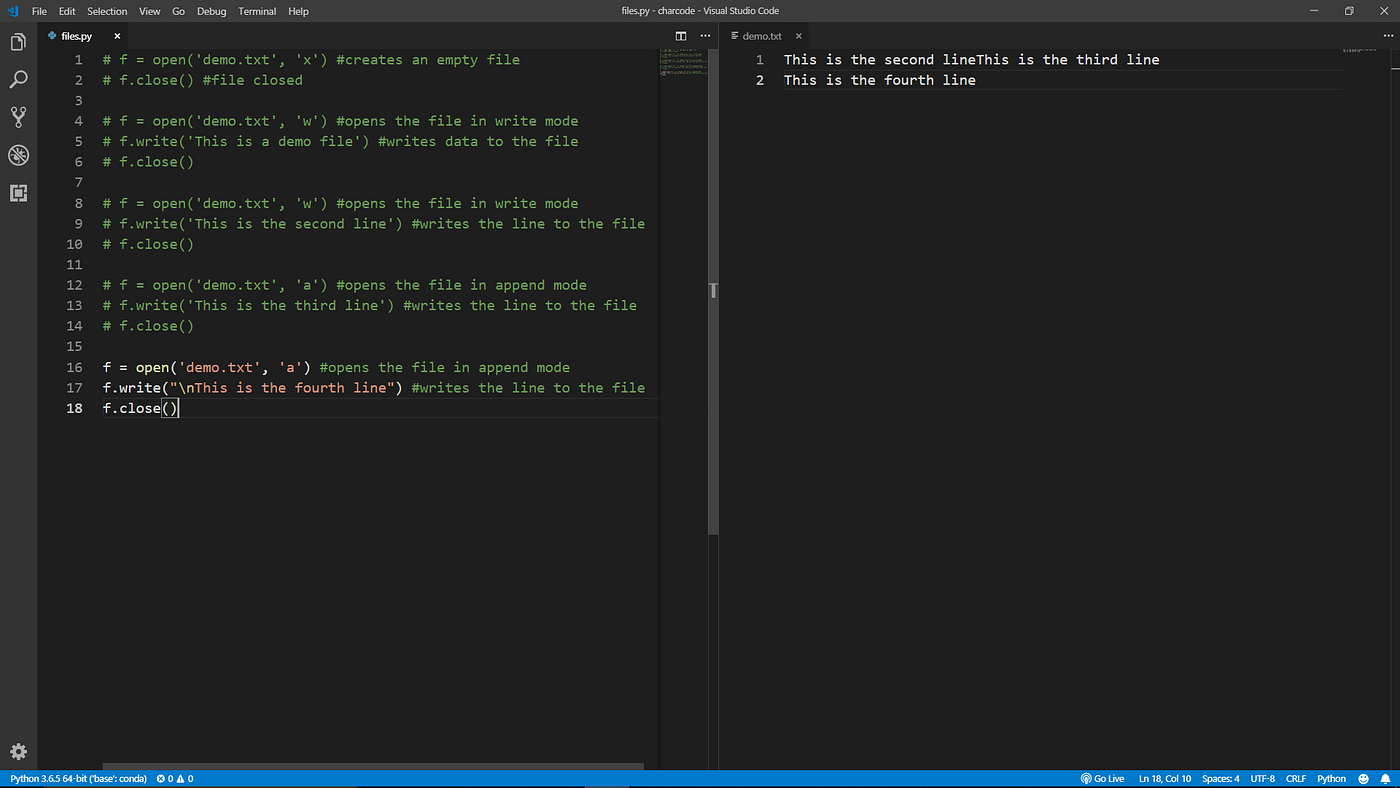Screen dimensions: 1400x788
Task: Open the Manage settings gear
Action: pyautogui.click(x=17, y=751)
